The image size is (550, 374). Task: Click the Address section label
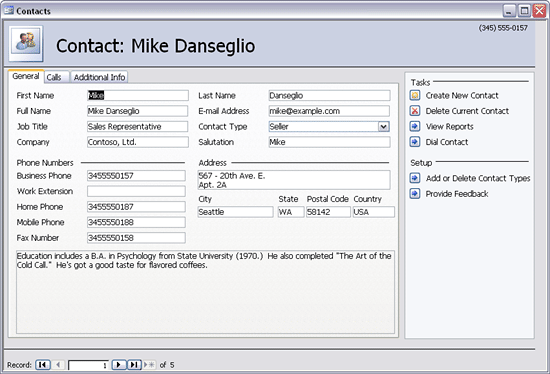click(x=213, y=162)
